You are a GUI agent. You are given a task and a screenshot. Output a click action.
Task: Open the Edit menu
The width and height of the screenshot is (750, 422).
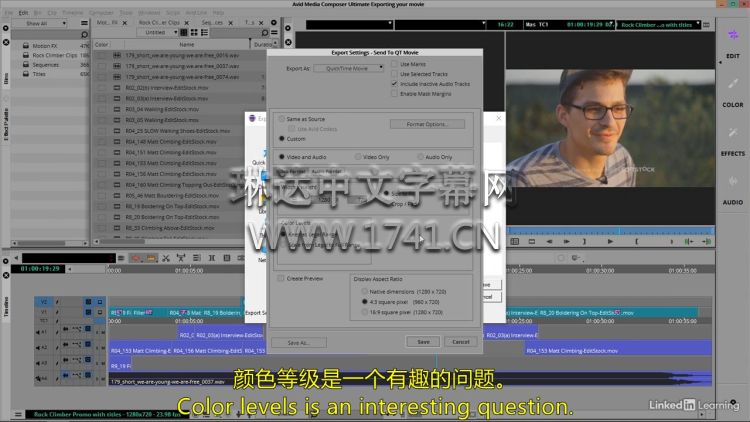(x=23, y=12)
